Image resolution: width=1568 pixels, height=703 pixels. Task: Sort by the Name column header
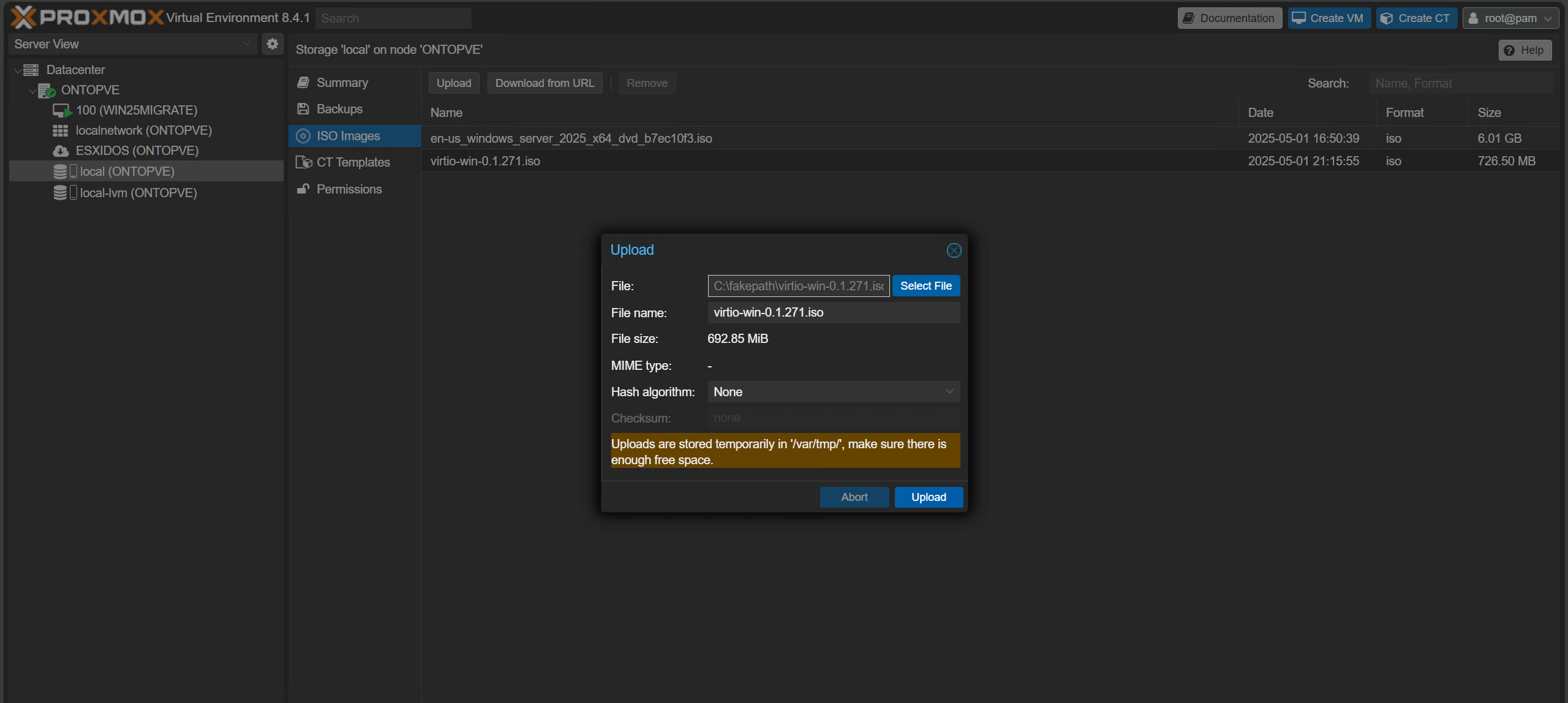830,113
